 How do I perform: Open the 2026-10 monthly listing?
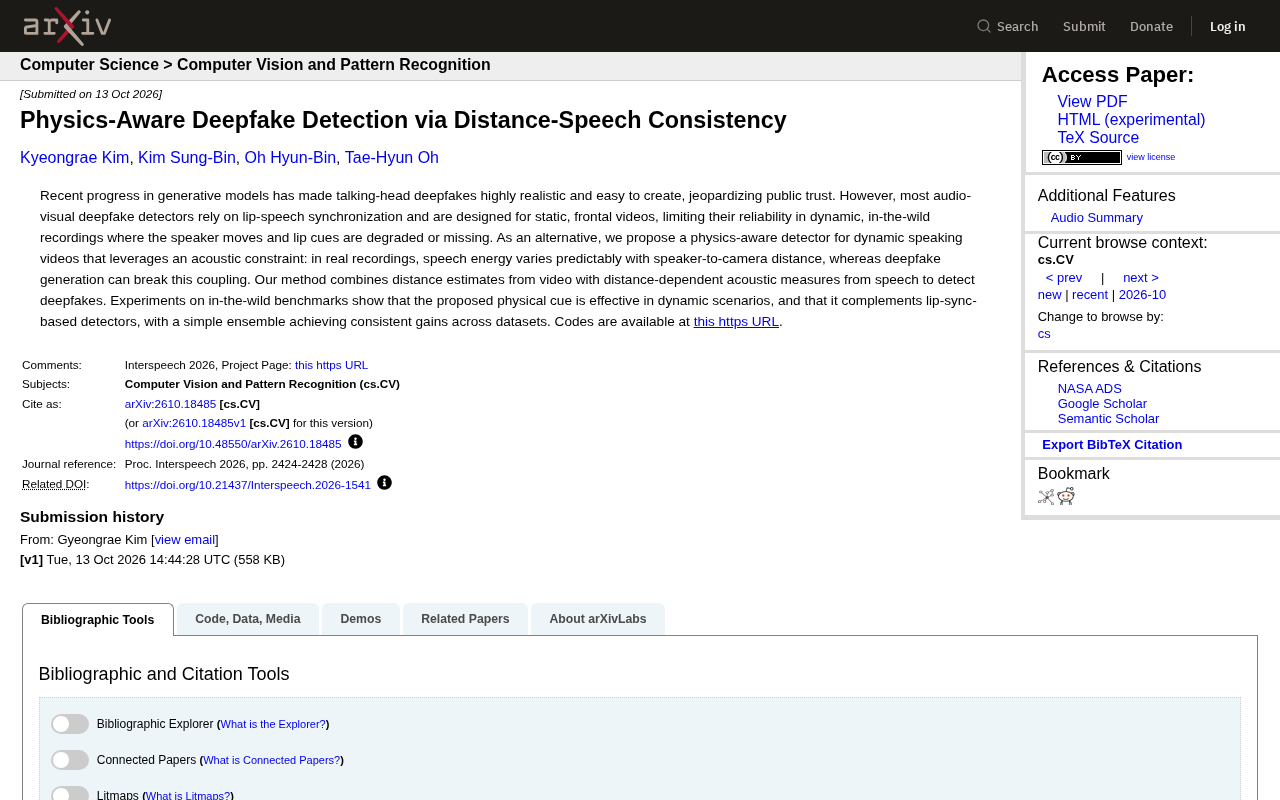click(x=1142, y=295)
